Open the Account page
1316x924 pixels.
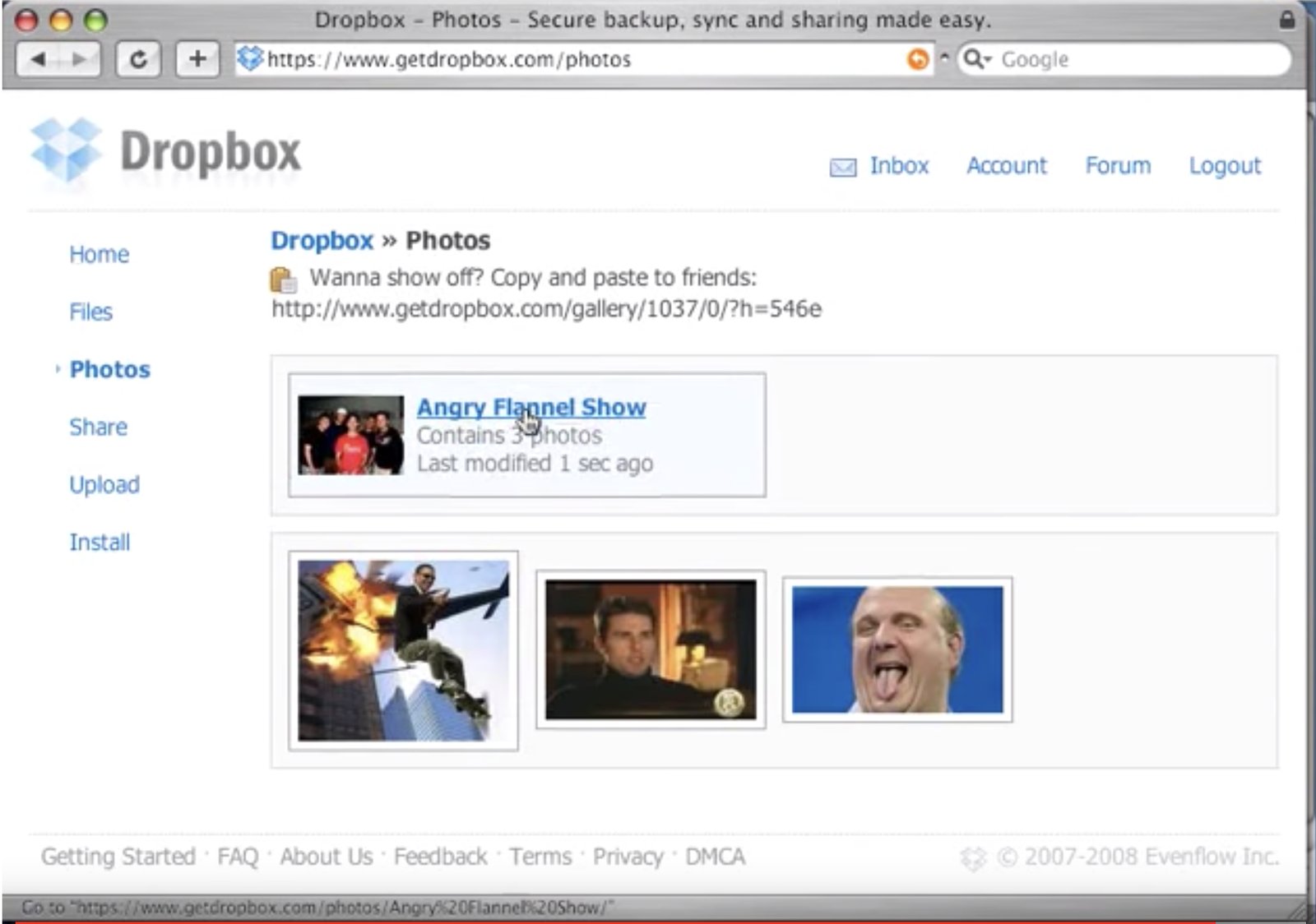click(x=1007, y=166)
